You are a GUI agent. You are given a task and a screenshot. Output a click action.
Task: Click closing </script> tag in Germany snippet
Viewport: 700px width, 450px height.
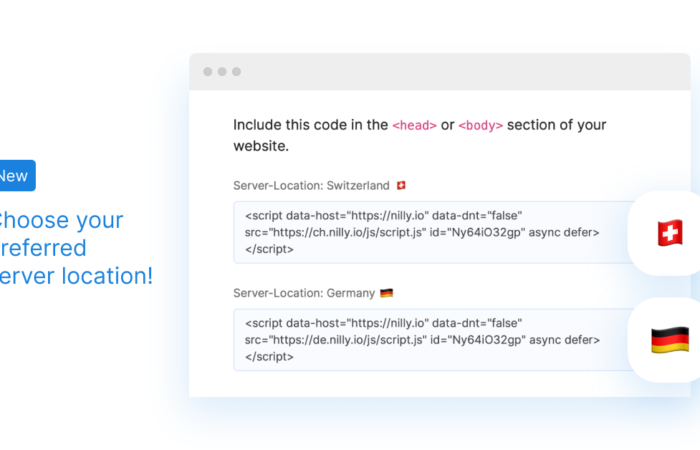click(269, 357)
